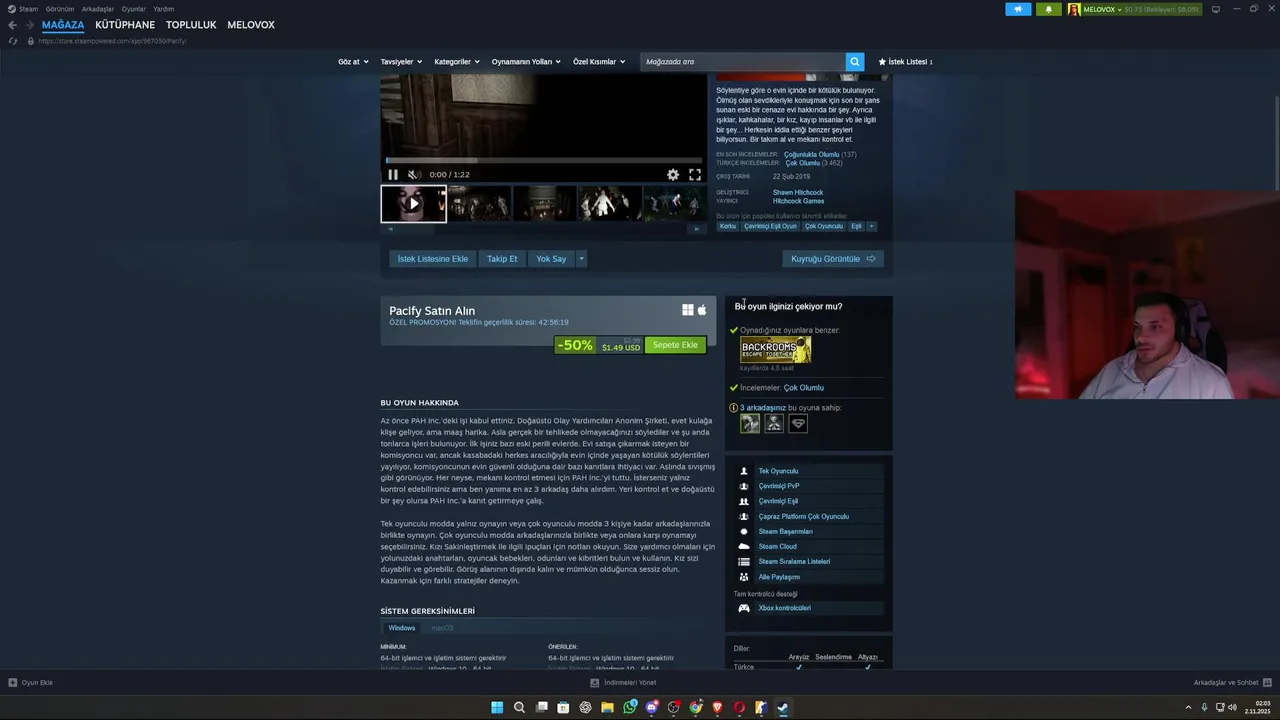Expand Oynamanın Yolları dropdown

pos(526,62)
